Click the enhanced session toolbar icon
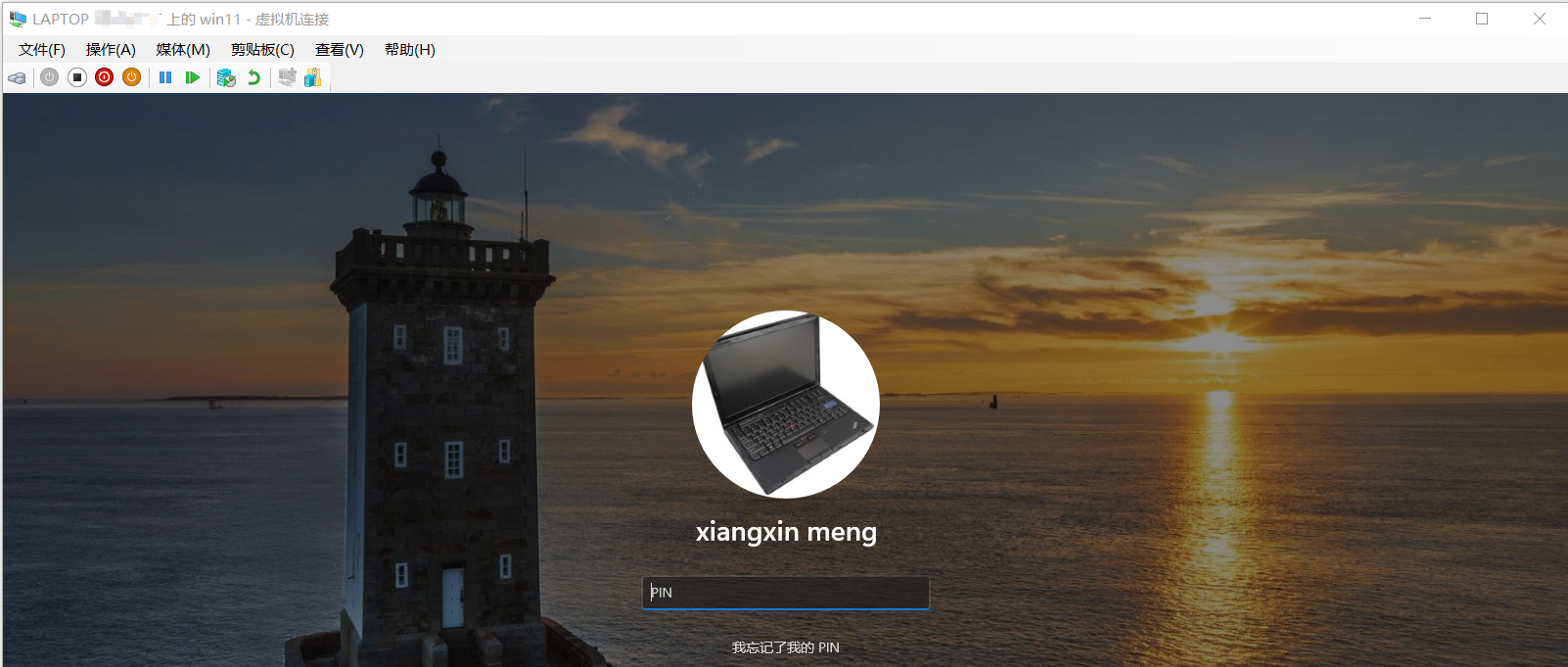This screenshot has width=1568, height=667. coord(287,77)
